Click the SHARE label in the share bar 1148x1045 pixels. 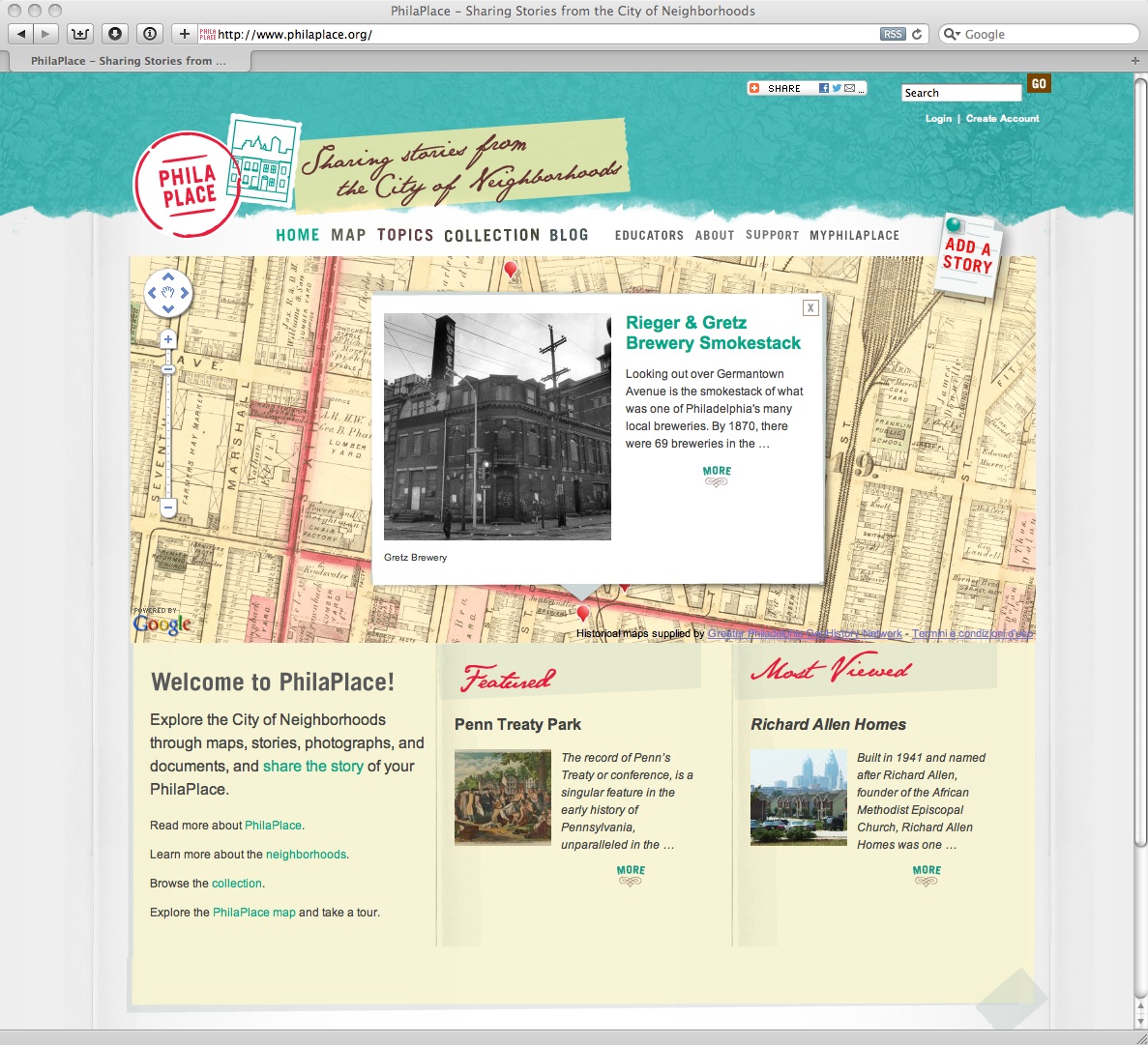[784, 89]
